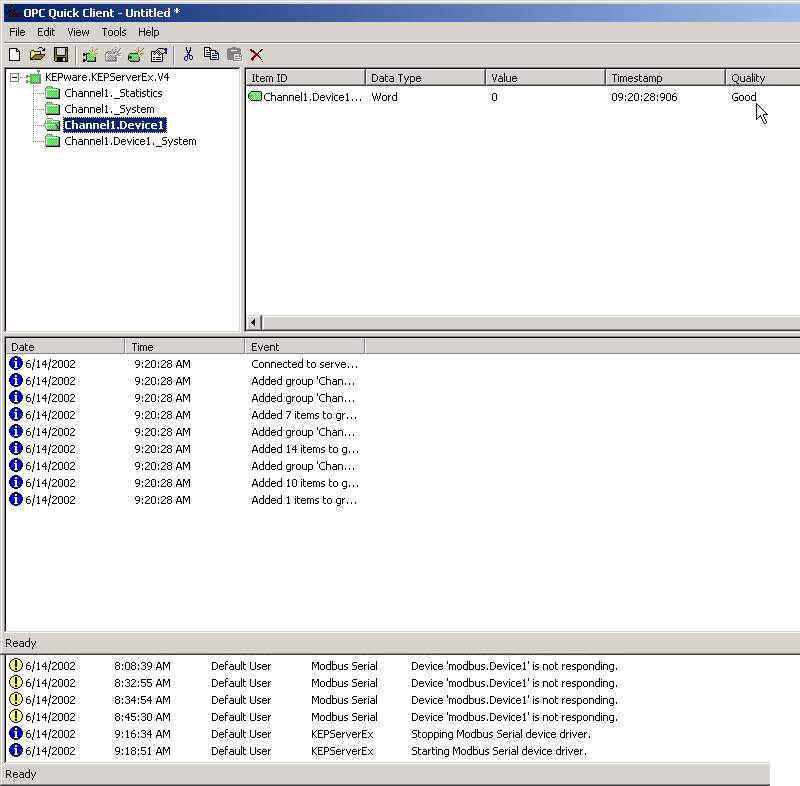Click the item list left scroll arrow
Screen dimensions: 800x786
tap(254, 322)
